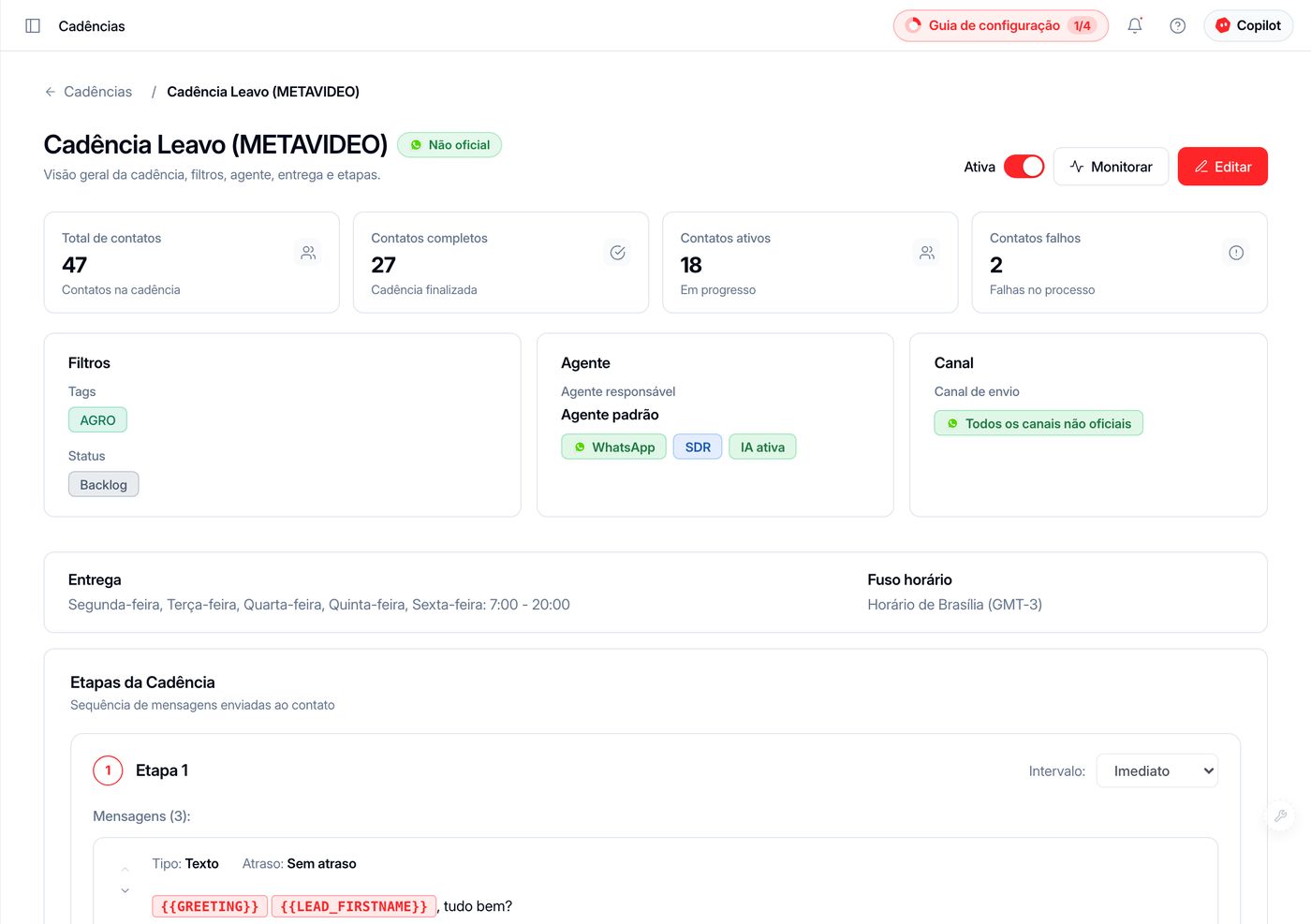
Task: Click the {{LEAD_FIRSTNAME}} variable tag
Action: [x=354, y=906]
